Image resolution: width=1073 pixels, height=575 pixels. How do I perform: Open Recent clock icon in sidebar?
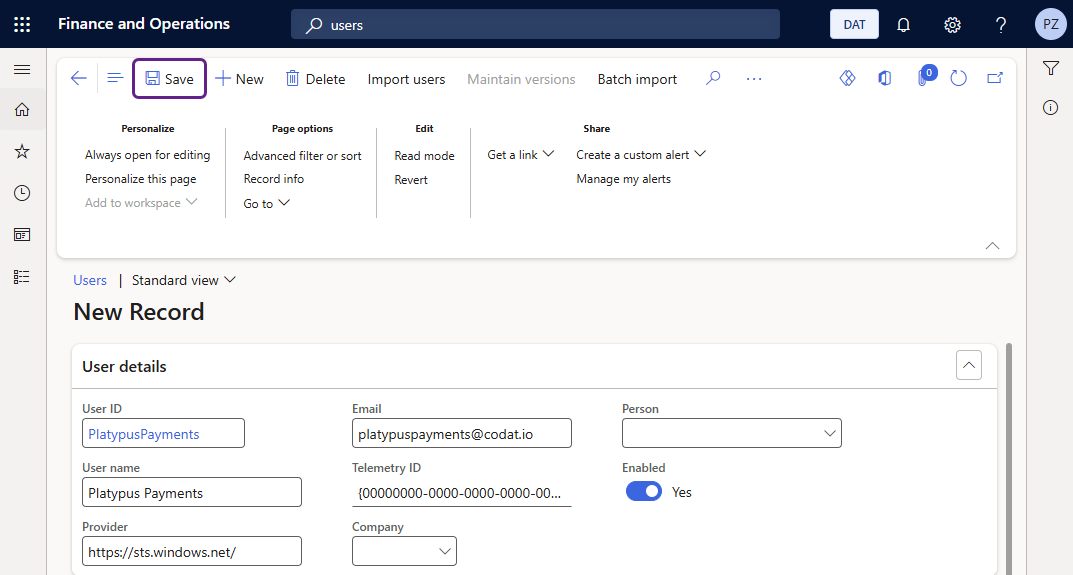[22, 193]
